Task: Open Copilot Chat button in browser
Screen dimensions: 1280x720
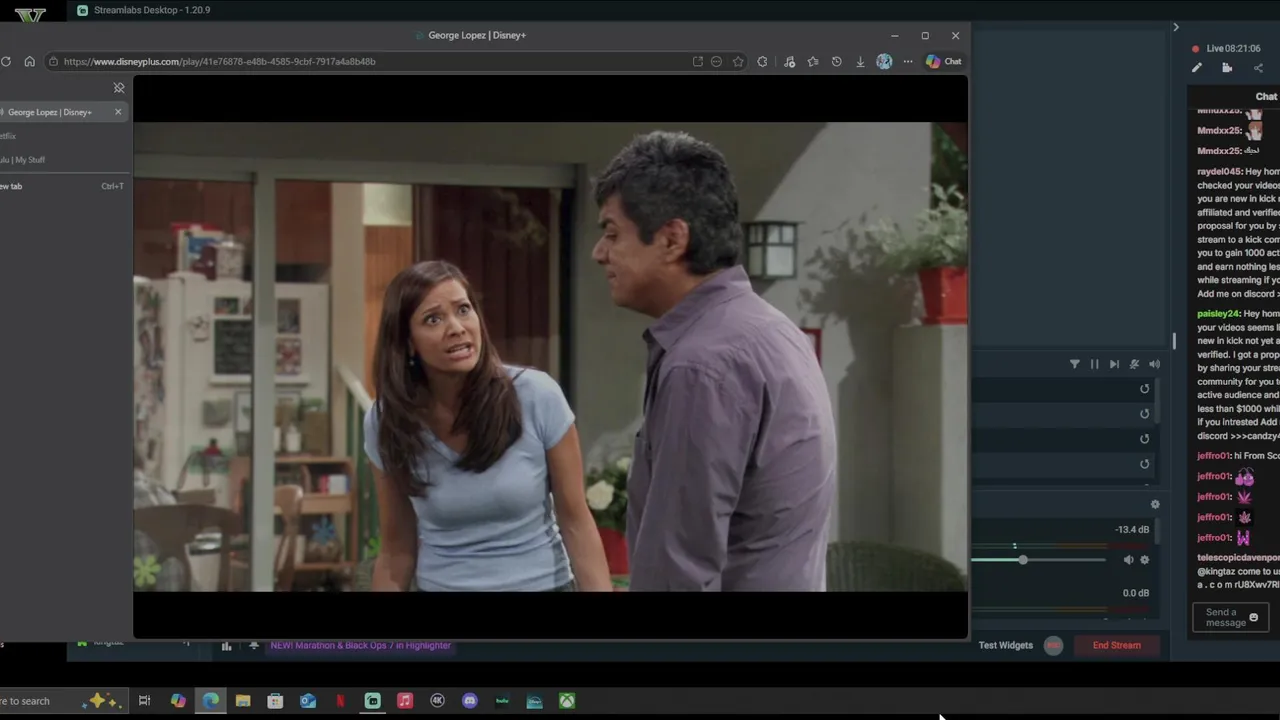Action: pos(943,61)
